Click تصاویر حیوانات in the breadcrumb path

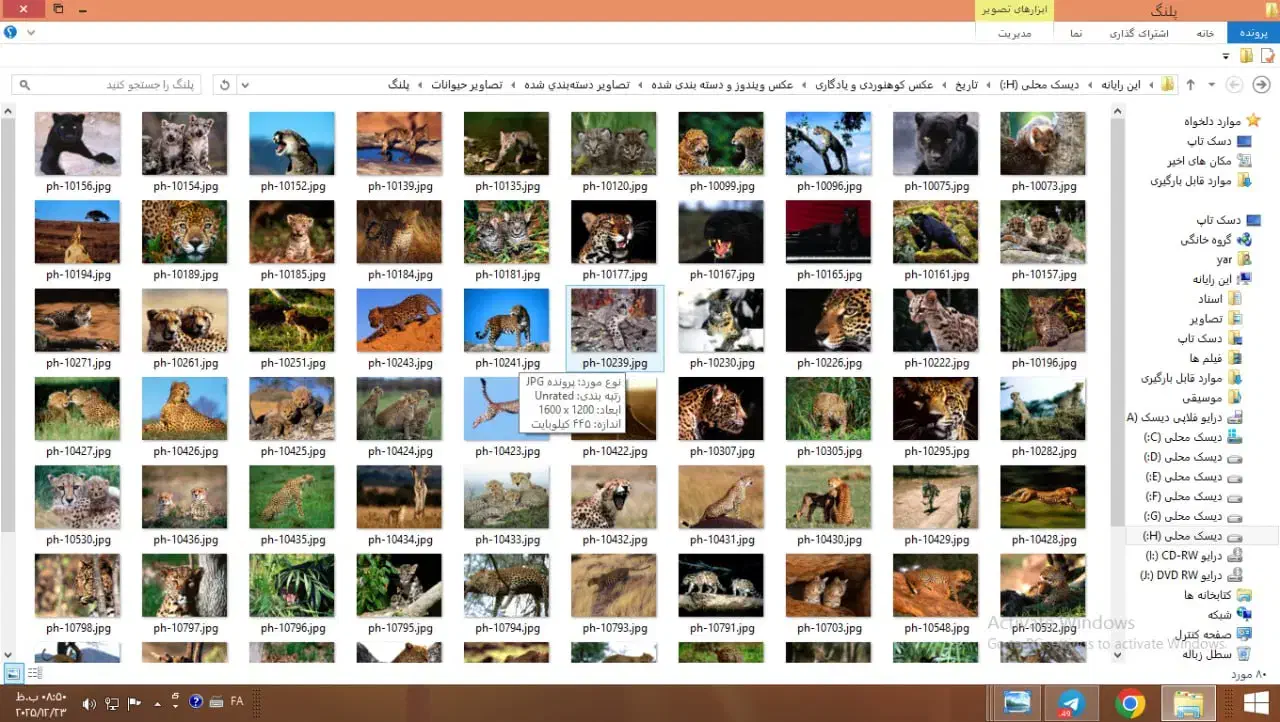tap(467, 85)
